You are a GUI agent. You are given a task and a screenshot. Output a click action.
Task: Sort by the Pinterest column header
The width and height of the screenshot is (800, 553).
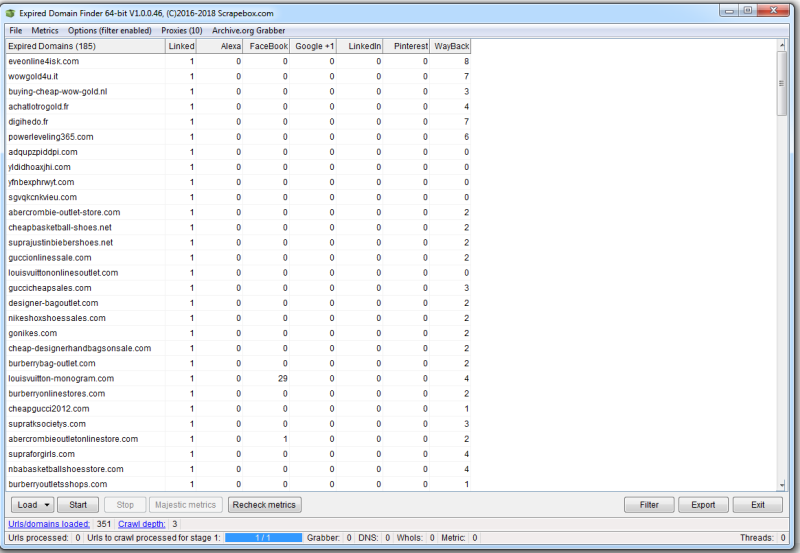click(x=406, y=46)
